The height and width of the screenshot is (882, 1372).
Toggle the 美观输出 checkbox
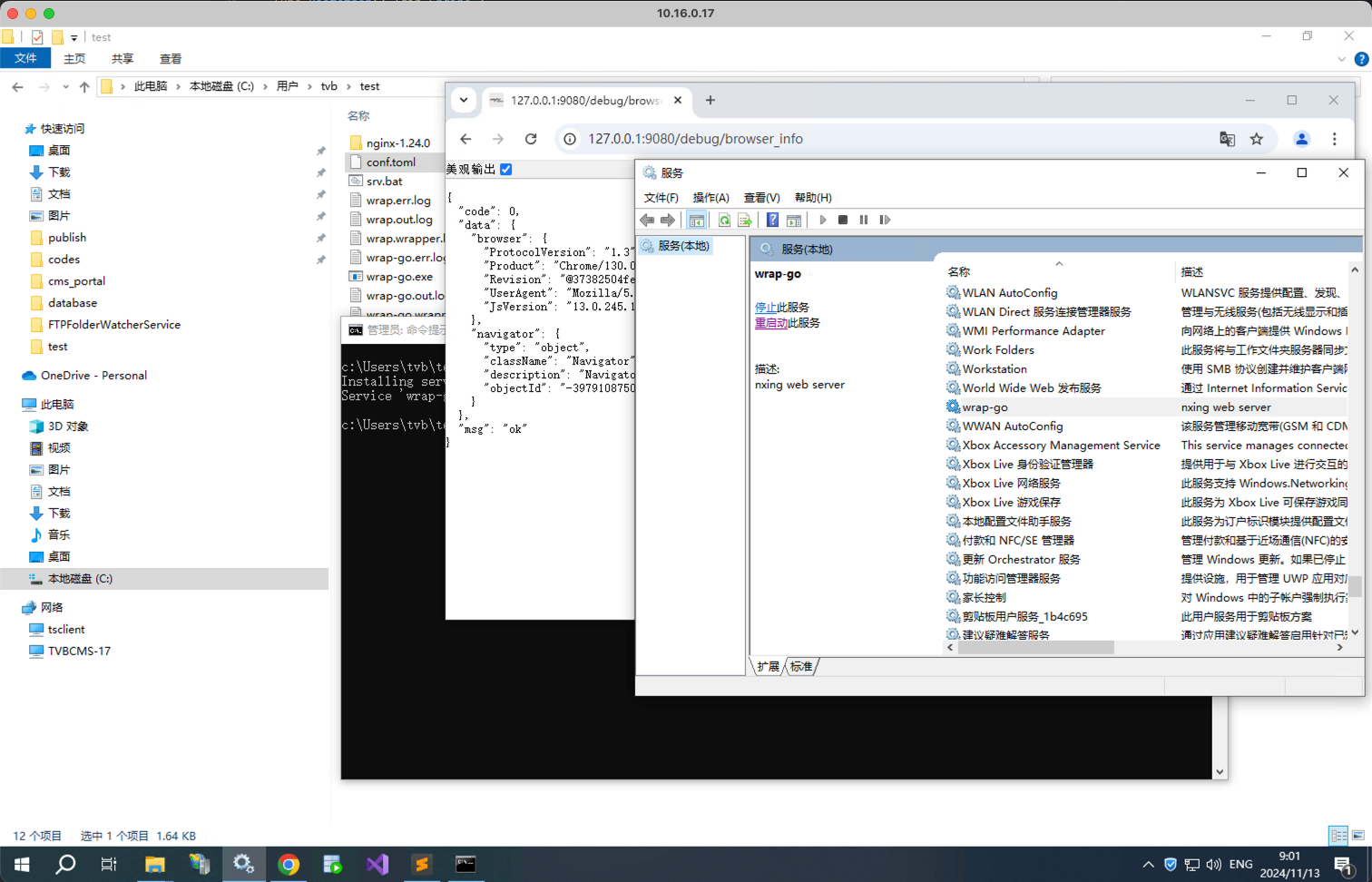(506, 169)
